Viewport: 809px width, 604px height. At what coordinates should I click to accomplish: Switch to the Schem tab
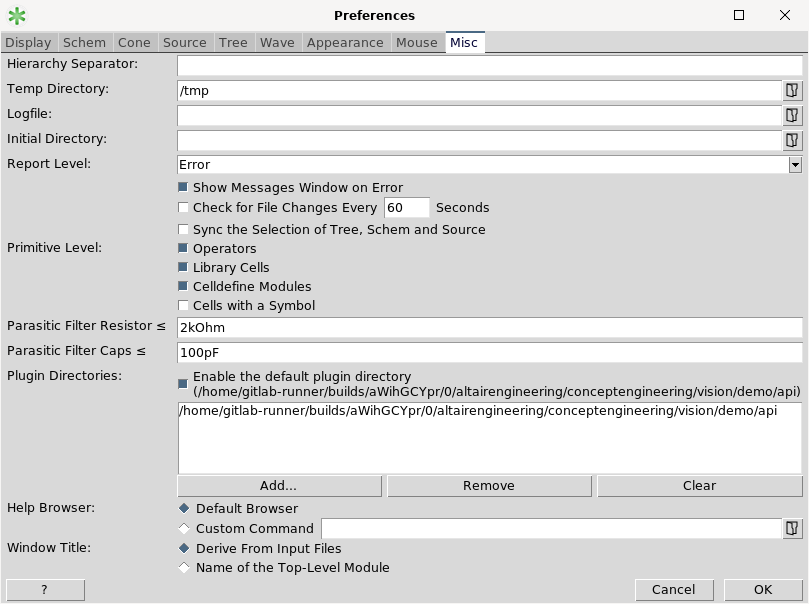[x=84, y=42]
